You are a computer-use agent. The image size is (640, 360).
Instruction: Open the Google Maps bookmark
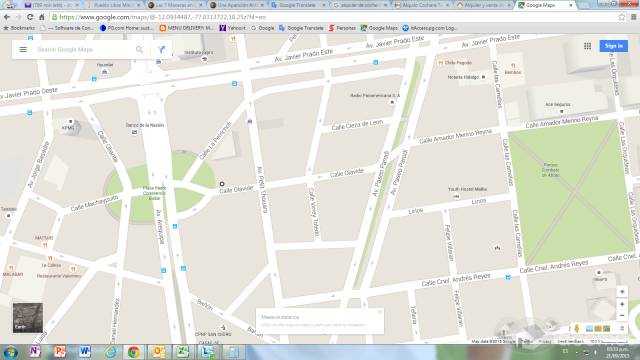379,28
